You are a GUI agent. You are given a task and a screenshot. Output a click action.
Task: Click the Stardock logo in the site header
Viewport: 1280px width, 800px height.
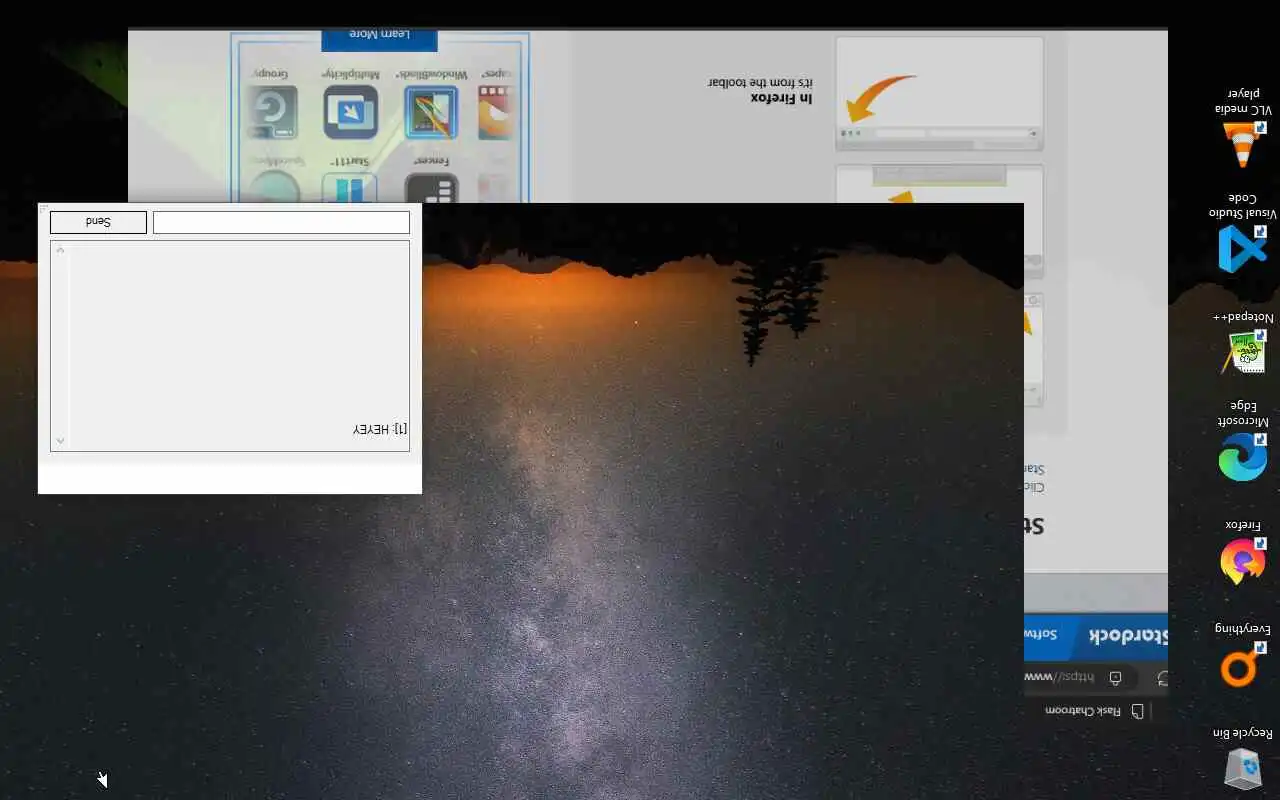pos(1128,635)
